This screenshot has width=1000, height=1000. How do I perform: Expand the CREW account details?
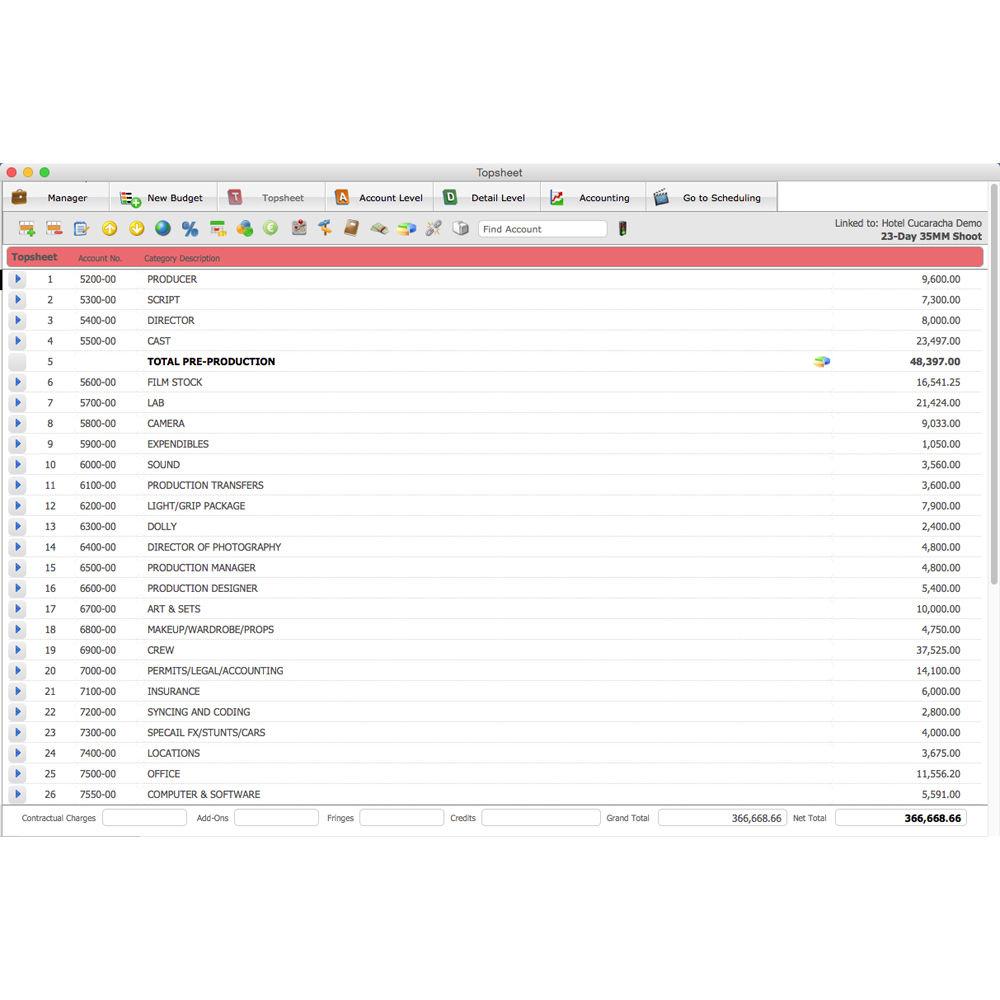point(16,650)
